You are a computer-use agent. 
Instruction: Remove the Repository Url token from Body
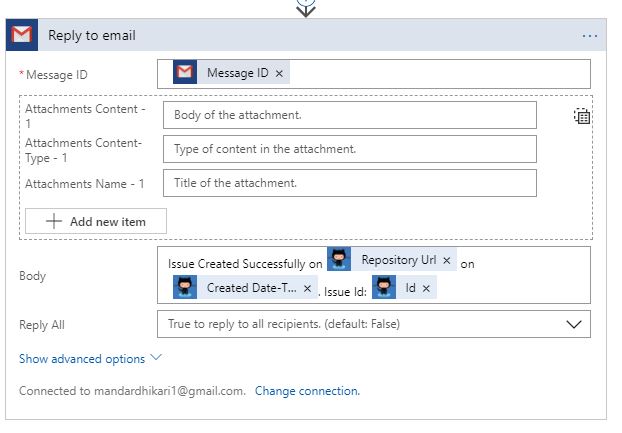(447, 261)
